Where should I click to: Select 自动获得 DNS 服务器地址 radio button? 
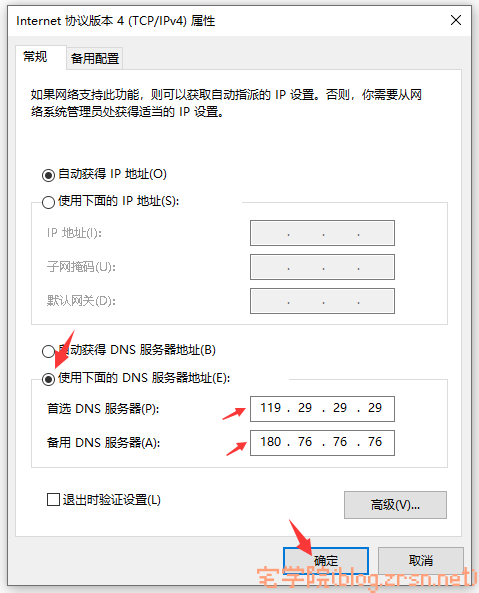click(48, 351)
